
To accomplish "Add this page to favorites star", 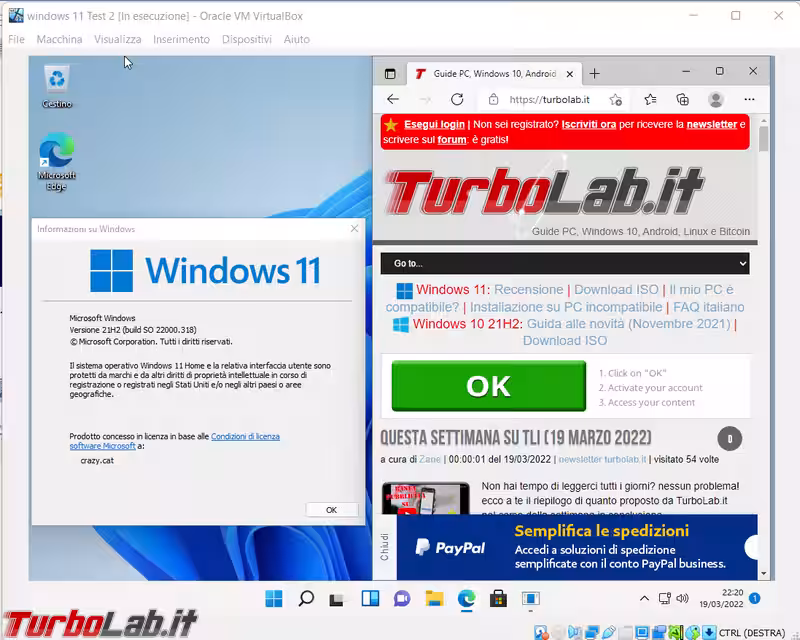I will (x=616, y=100).
